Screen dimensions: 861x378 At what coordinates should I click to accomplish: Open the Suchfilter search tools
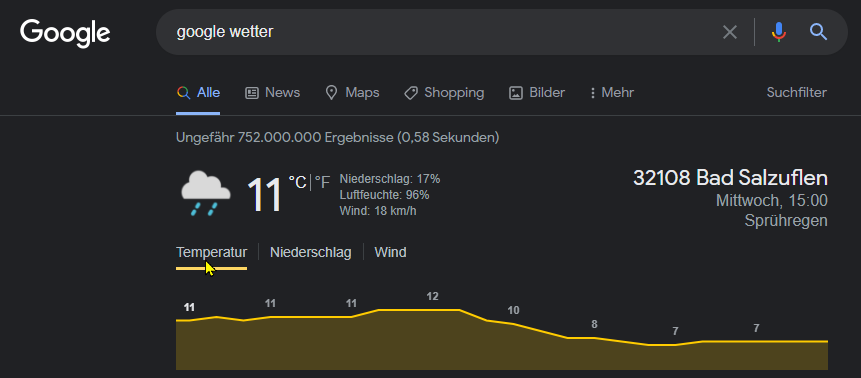(x=796, y=93)
